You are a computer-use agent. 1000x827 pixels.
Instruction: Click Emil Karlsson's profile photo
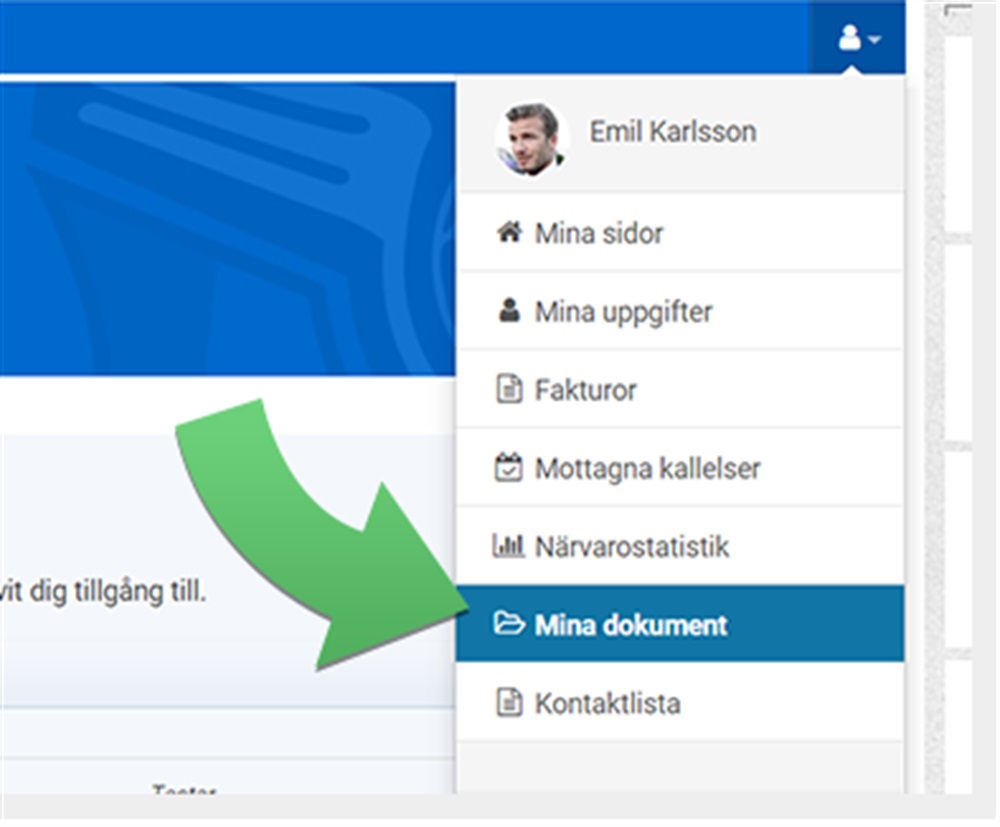(x=531, y=138)
